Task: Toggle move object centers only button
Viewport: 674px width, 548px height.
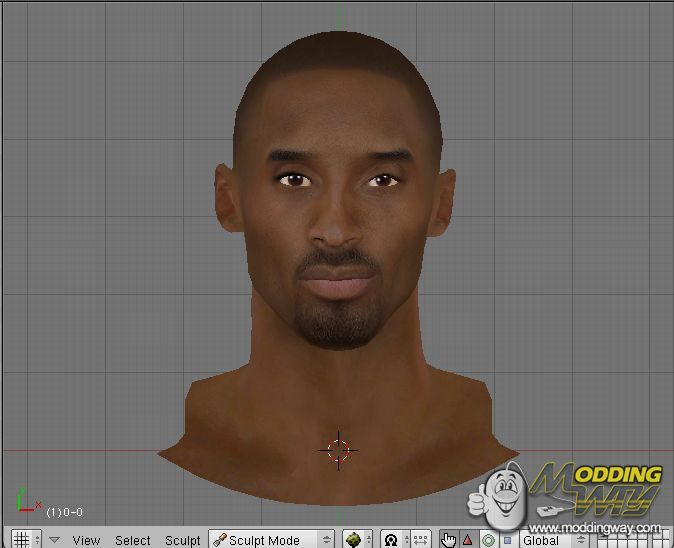Action: coord(417,540)
